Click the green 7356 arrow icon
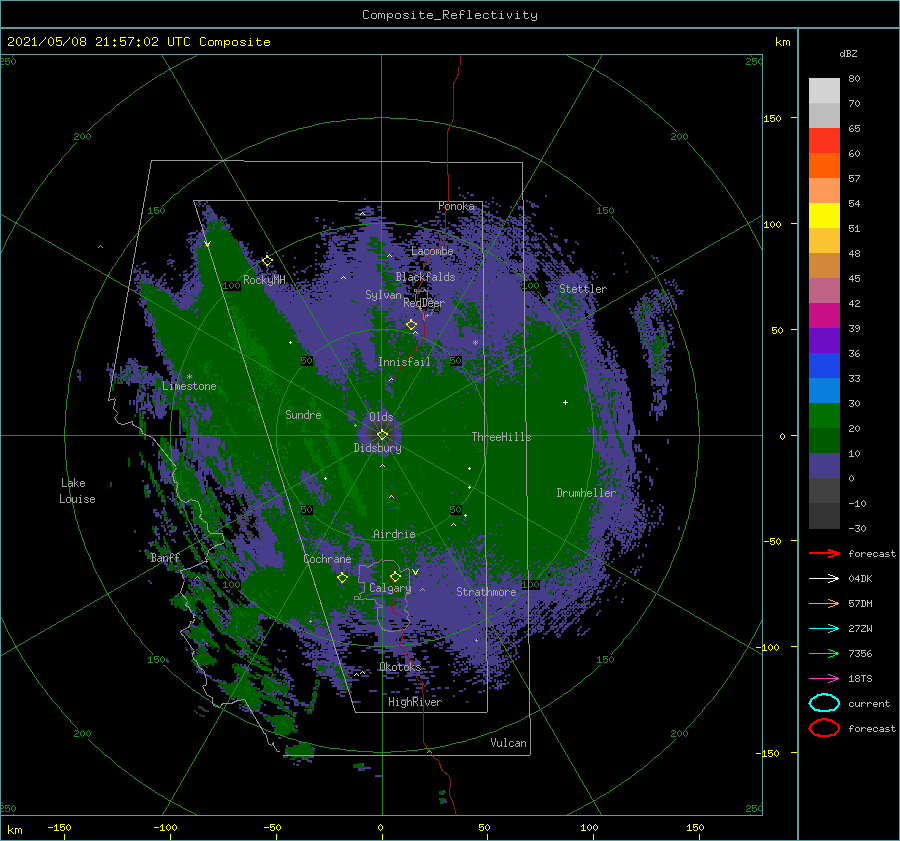Screen dimensions: 900x841 pos(824,653)
